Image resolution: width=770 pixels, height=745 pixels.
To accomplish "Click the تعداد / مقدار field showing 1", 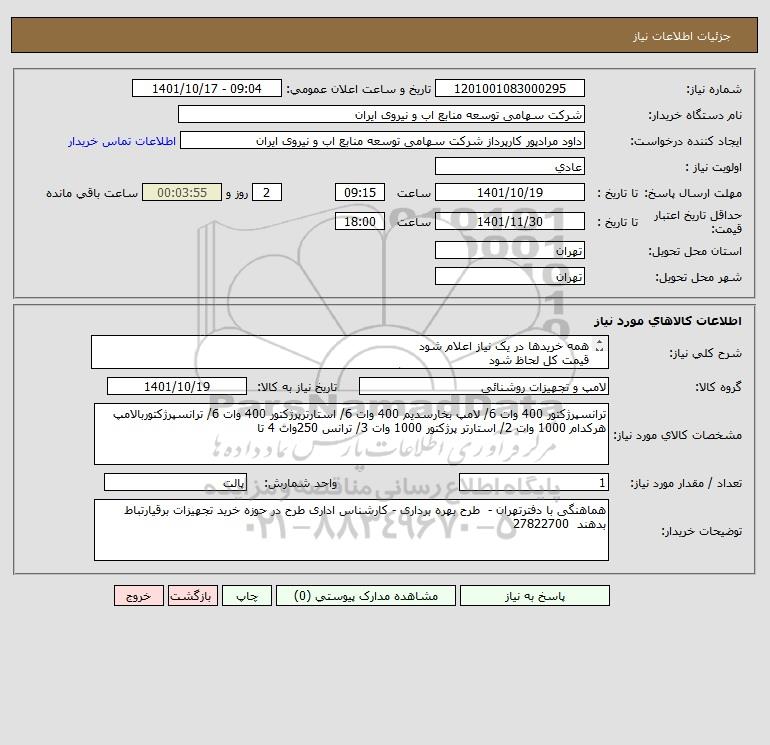I will (x=534, y=482).
